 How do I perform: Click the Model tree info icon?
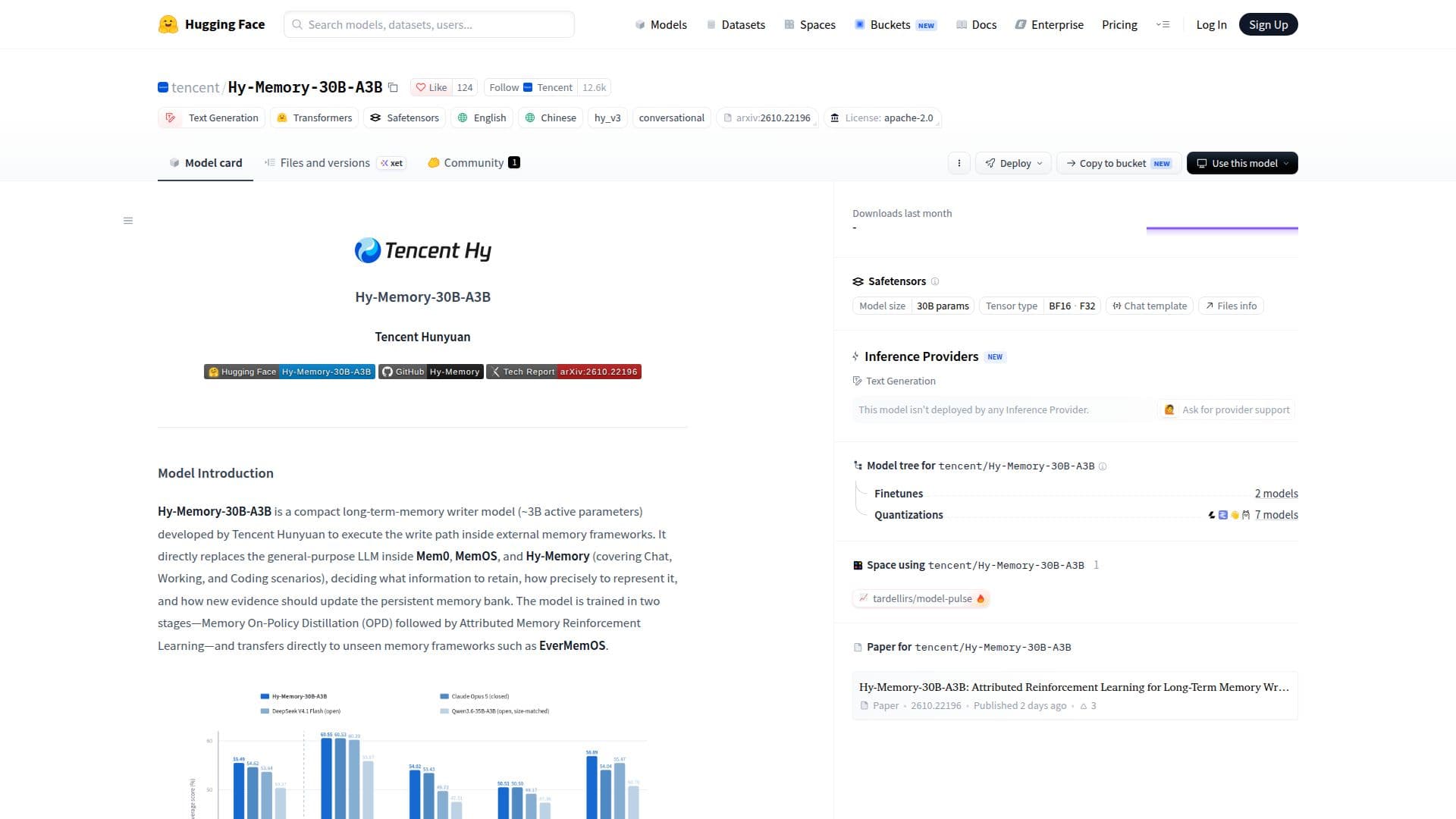pyautogui.click(x=1103, y=466)
